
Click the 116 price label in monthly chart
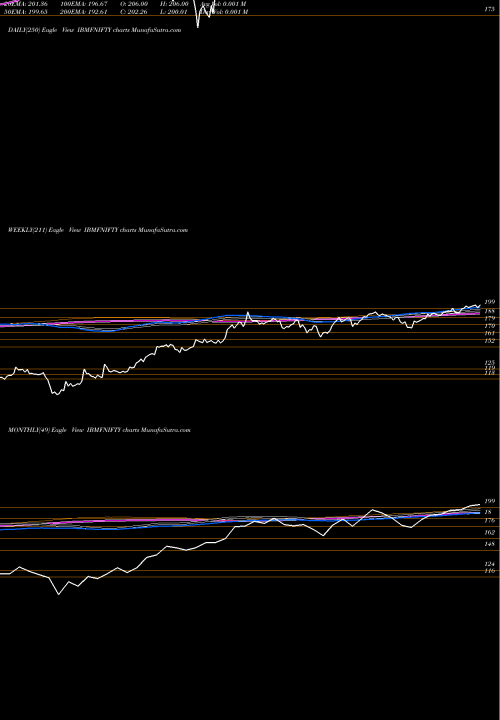pos(489,571)
